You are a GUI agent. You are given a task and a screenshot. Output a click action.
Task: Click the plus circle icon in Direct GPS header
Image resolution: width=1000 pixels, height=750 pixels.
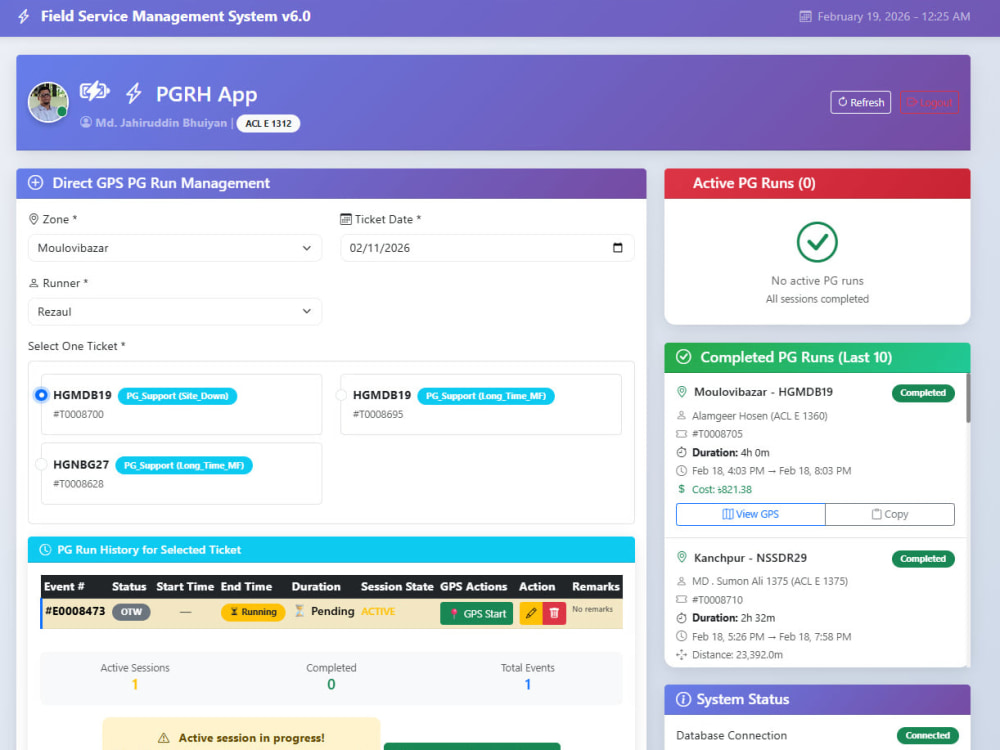click(36, 183)
